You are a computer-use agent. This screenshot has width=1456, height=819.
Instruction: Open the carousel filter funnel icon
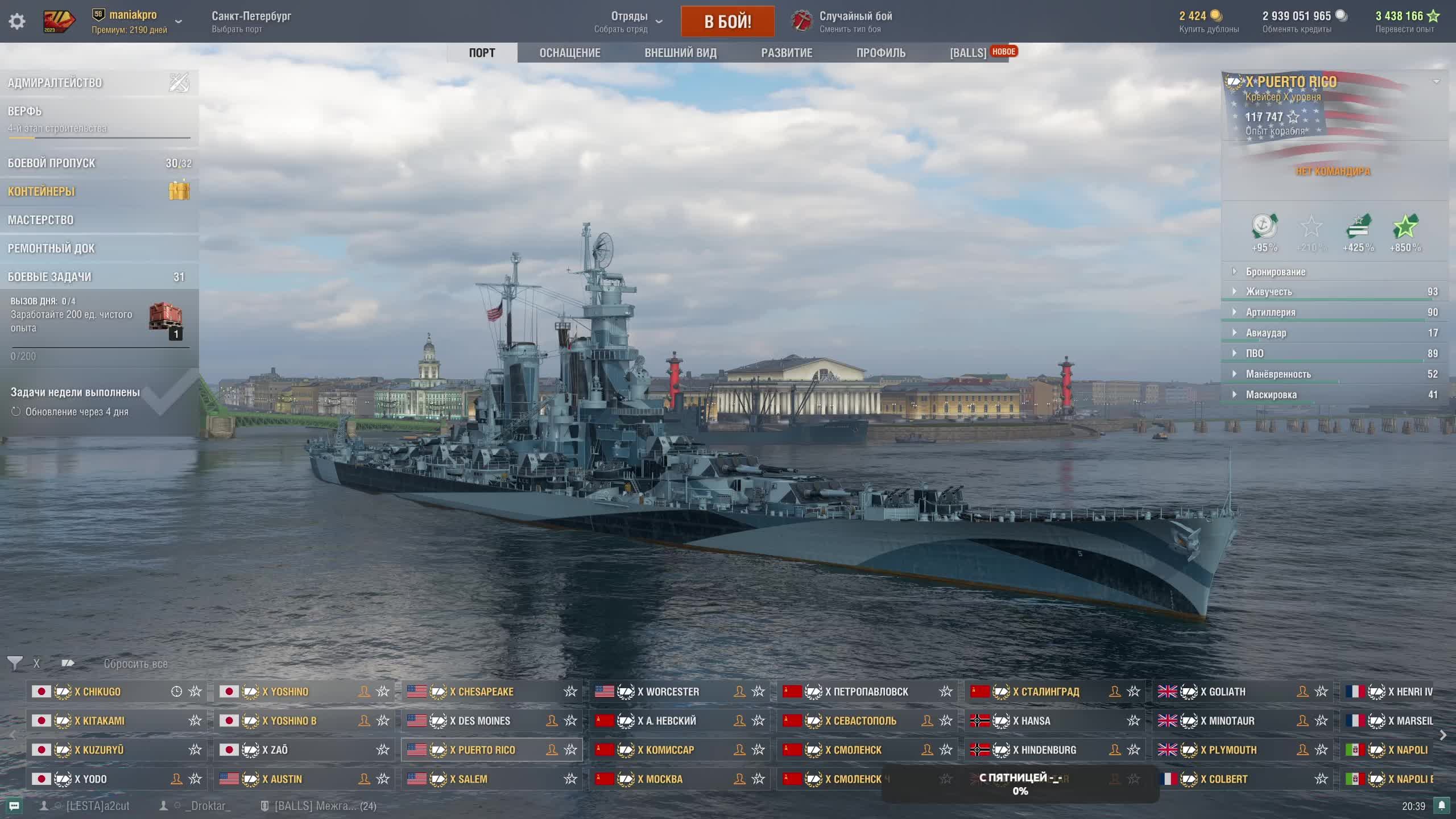click(x=15, y=663)
